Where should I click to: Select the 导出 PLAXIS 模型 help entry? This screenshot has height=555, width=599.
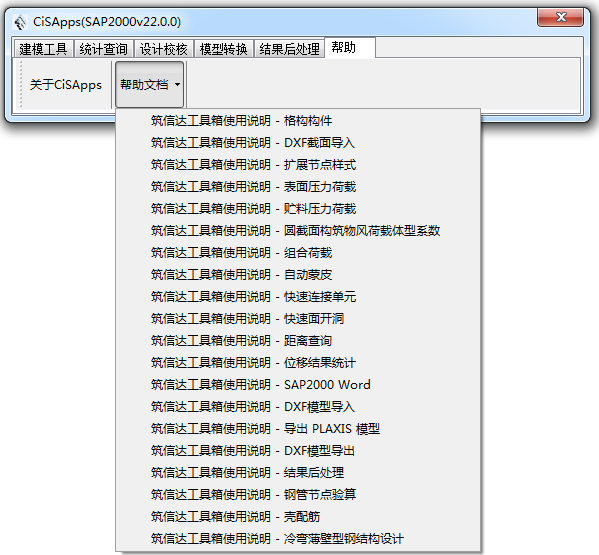pos(298,429)
